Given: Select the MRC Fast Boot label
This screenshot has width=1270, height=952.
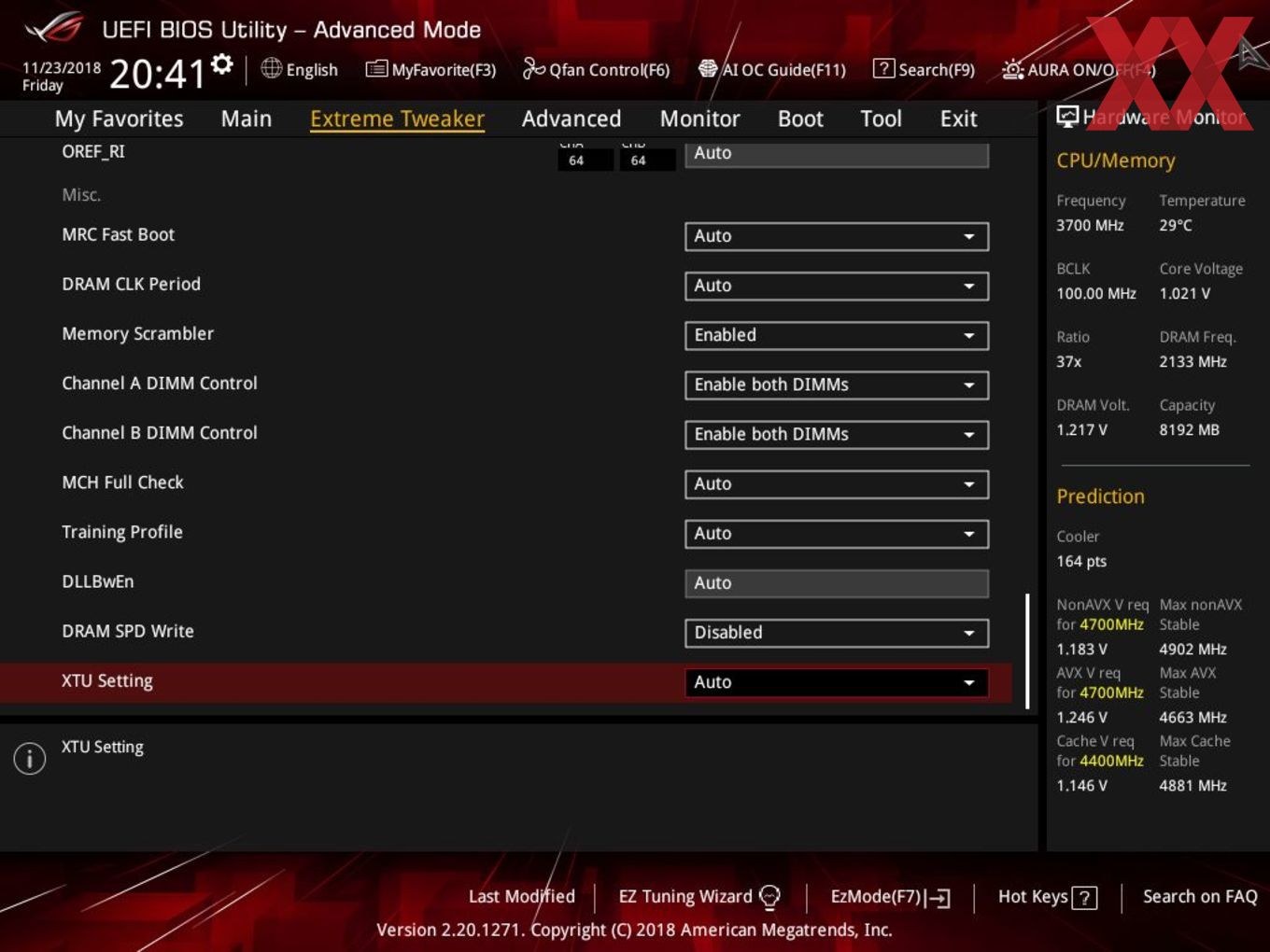Looking at the screenshot, I should coord(118,234).
